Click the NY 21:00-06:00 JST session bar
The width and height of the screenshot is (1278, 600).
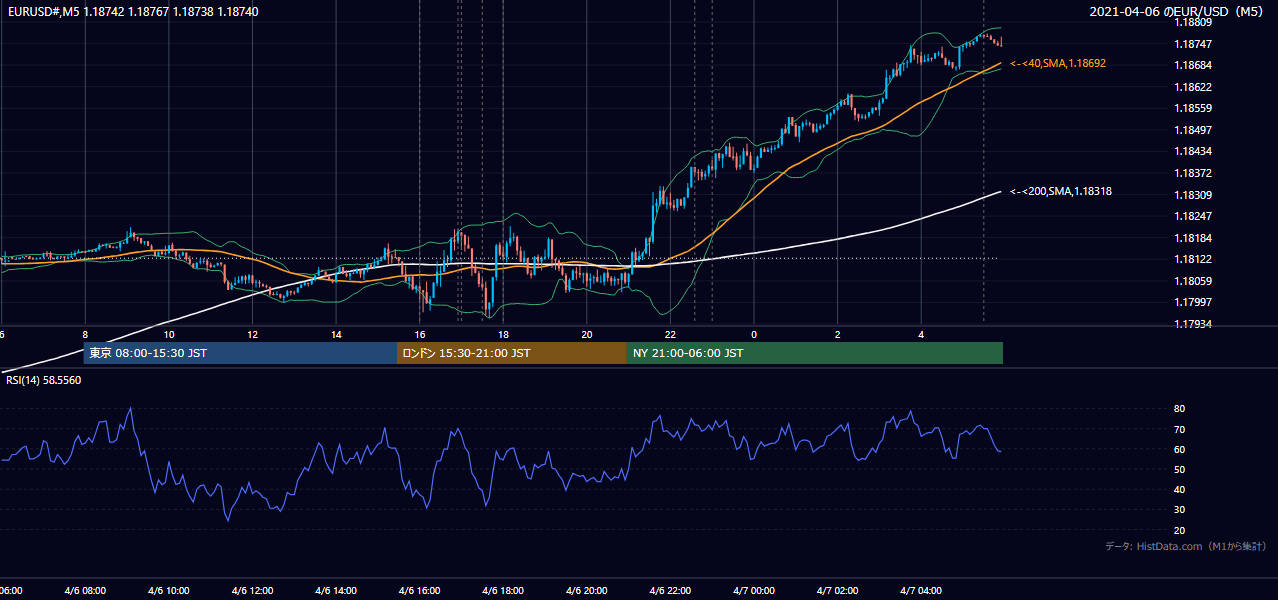(815, 353)
